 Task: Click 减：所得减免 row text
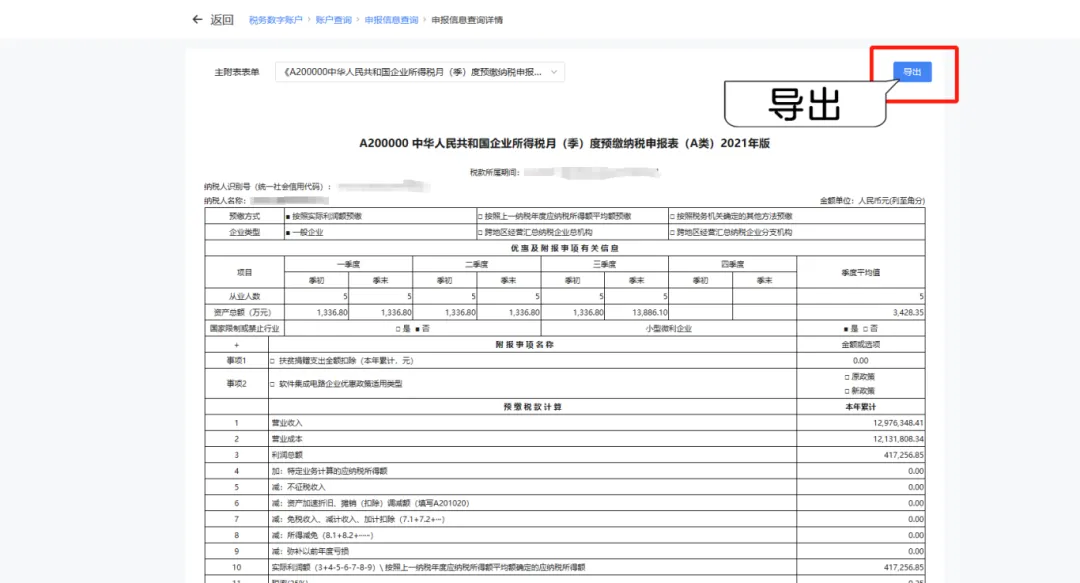(x=322, y=535)
